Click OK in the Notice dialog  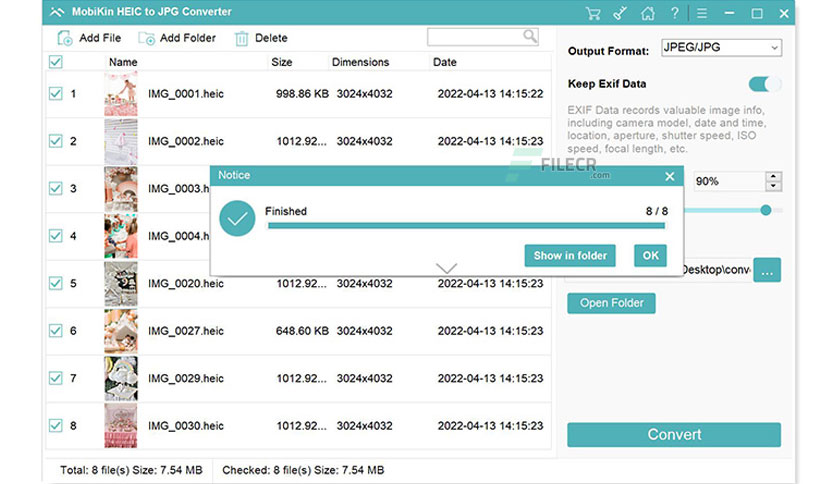tap(650, 256)
